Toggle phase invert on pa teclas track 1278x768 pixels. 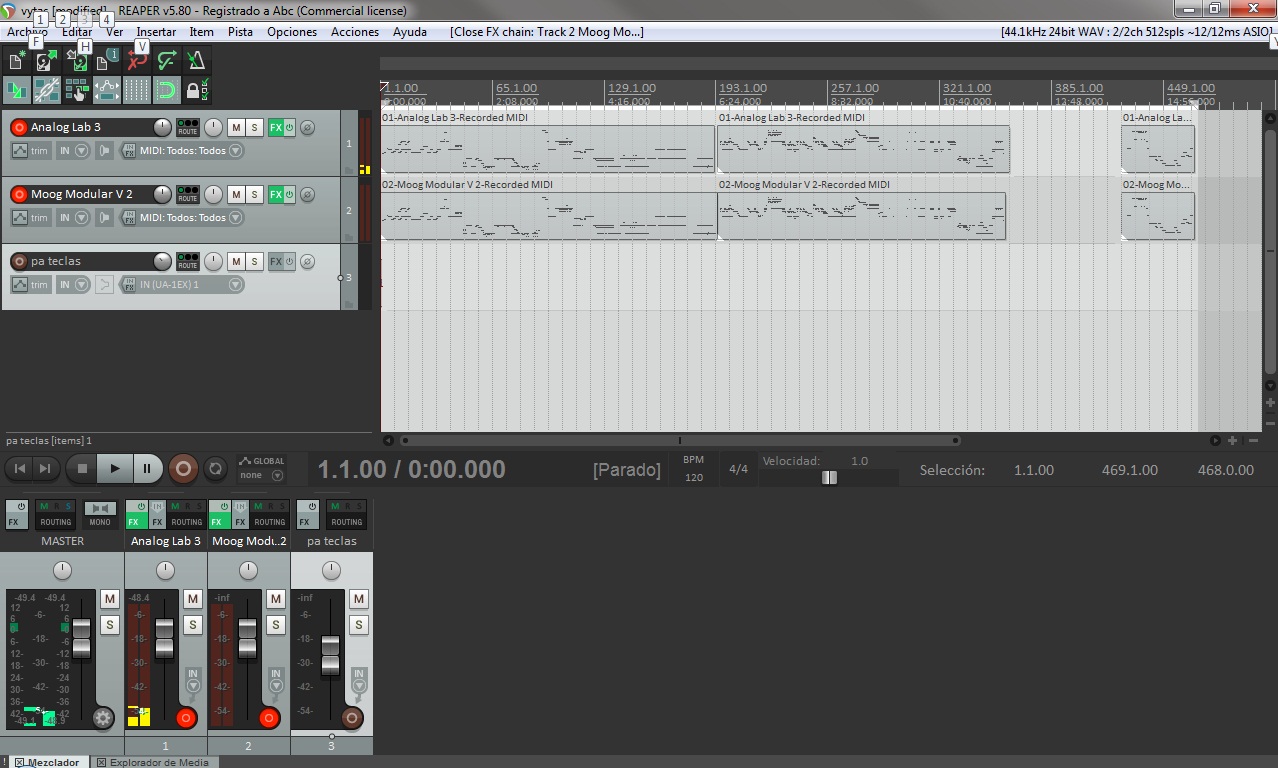point(307,261)
